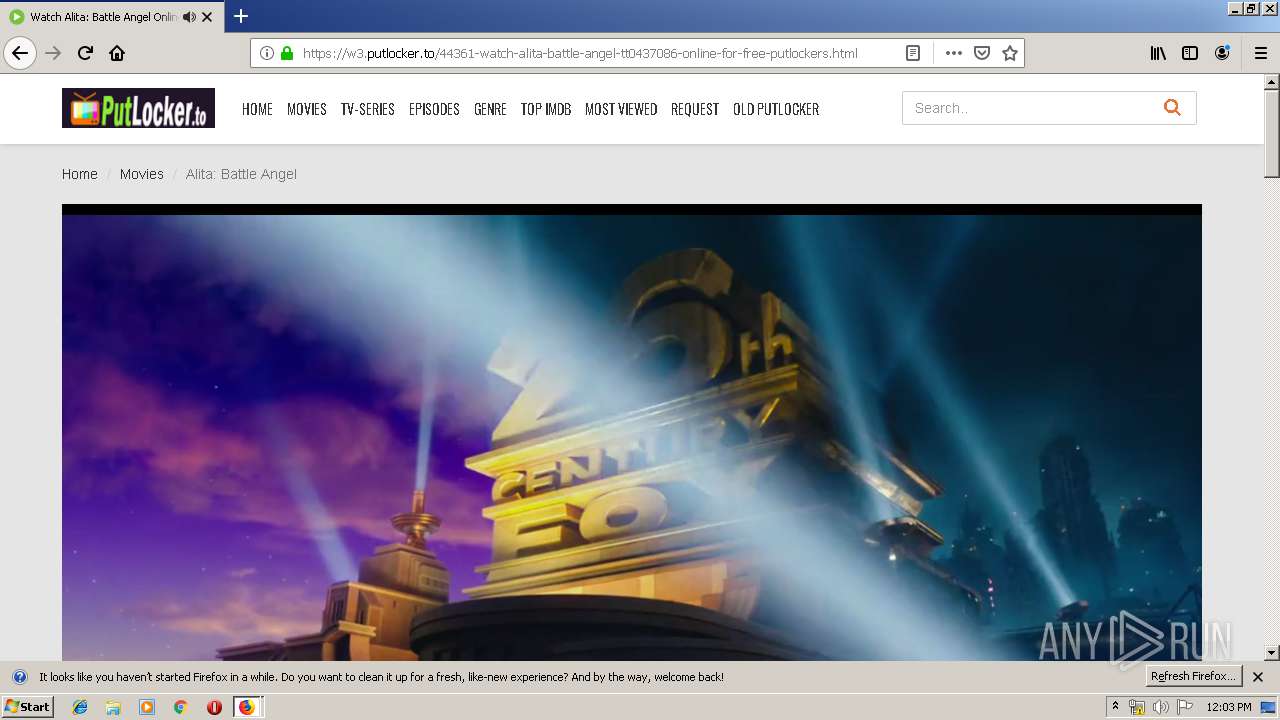Click the notification bar info icon
1280x720 pixels.
click(19, 677)
